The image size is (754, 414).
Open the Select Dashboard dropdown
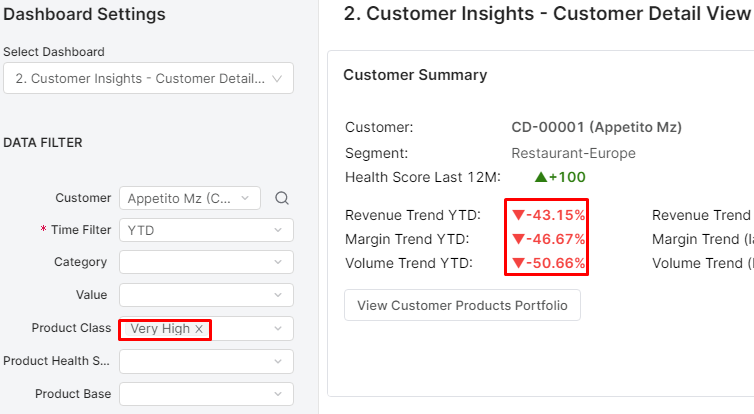point(148,78)
